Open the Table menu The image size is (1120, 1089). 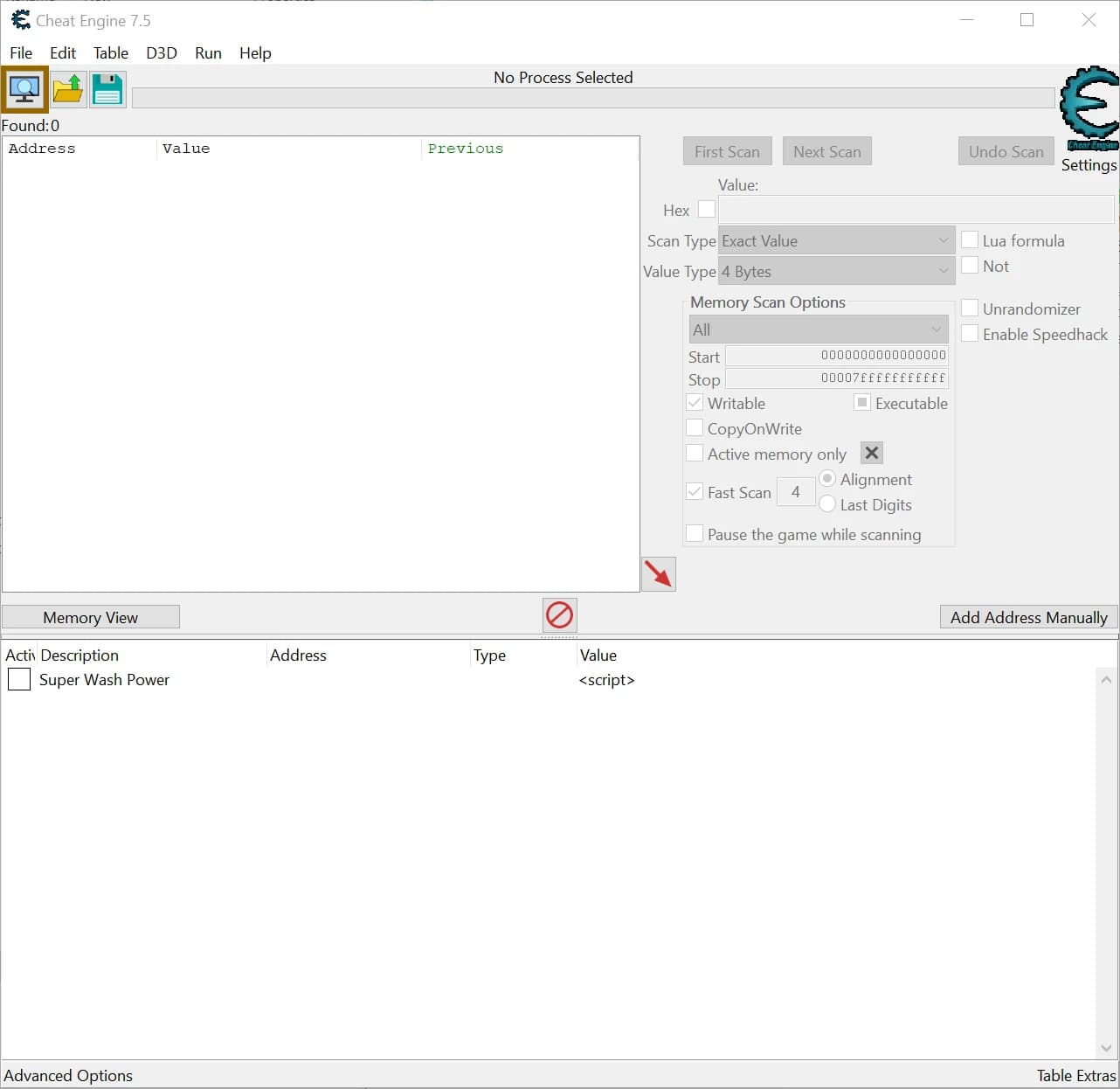111,52
